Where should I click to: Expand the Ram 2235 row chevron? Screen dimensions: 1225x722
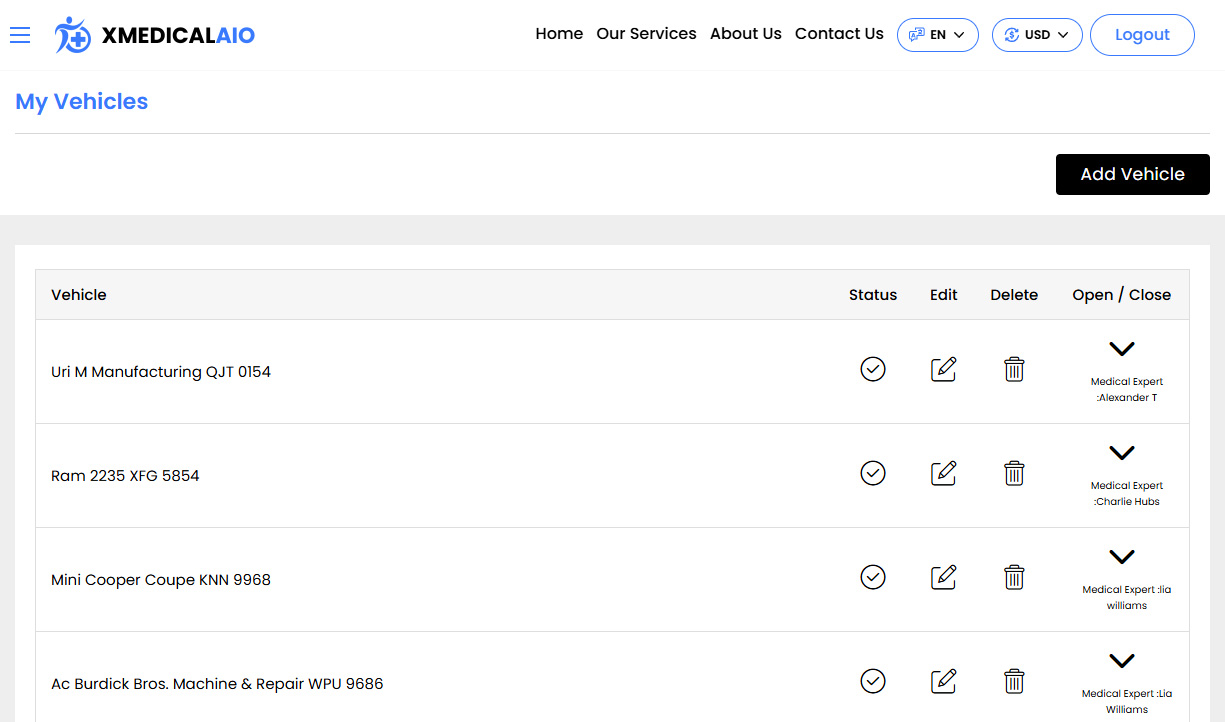click(x=1122, y=453)
